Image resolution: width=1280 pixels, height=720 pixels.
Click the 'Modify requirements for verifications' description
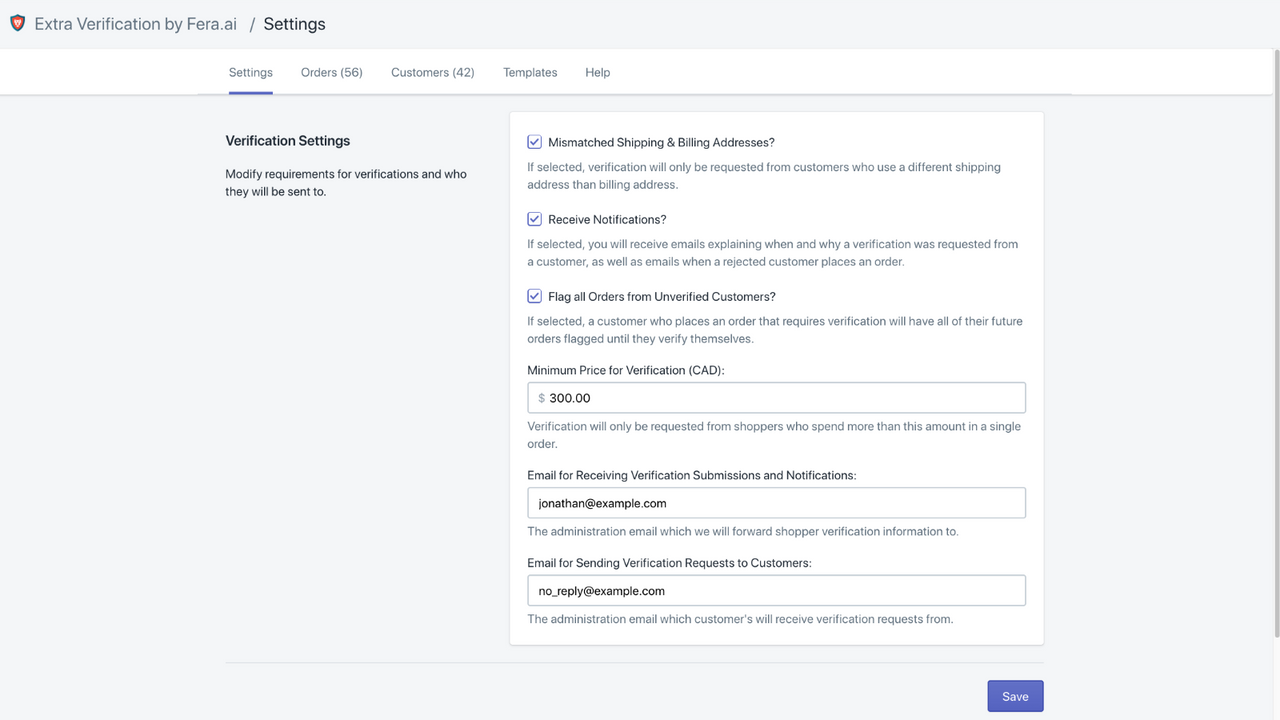[346, 182]
